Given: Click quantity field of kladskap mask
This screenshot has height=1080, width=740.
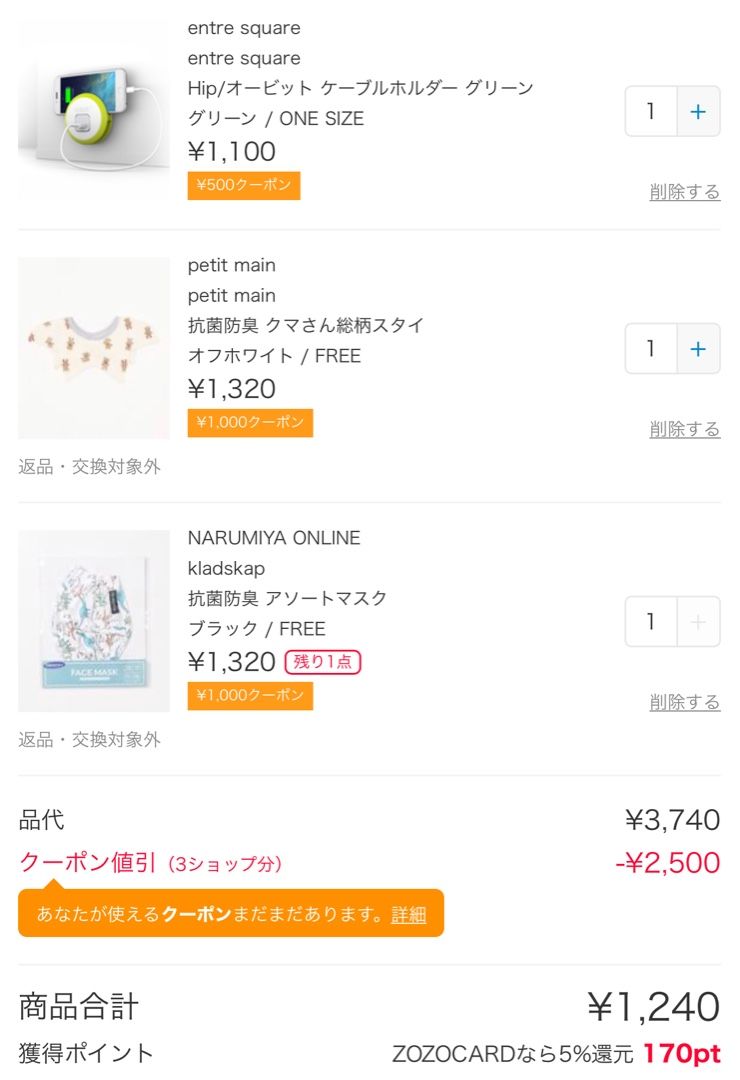Looking at the screenshot, I should [x=651, y=622].
